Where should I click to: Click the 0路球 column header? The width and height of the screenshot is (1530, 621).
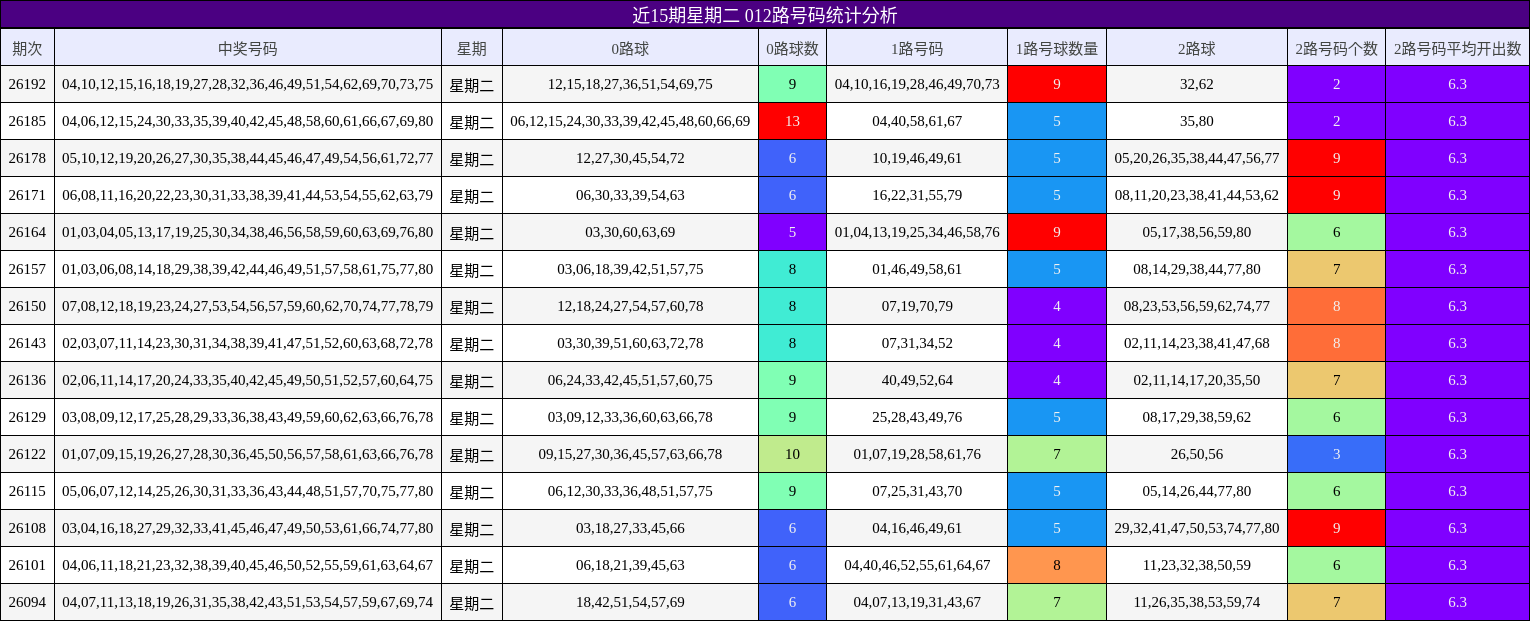point(630,47)
